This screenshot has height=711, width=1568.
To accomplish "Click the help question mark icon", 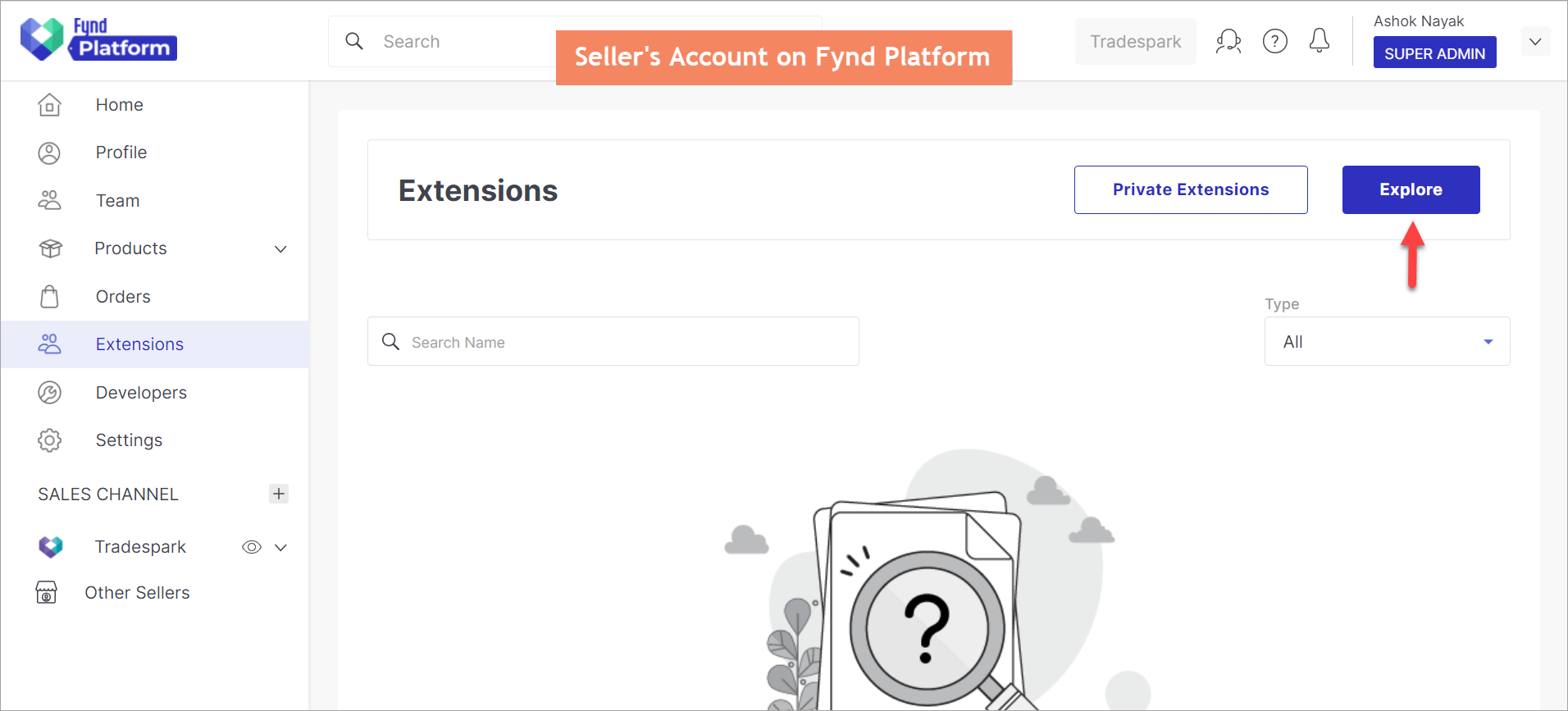I will pyautogui.click(x=1274, y=41).
